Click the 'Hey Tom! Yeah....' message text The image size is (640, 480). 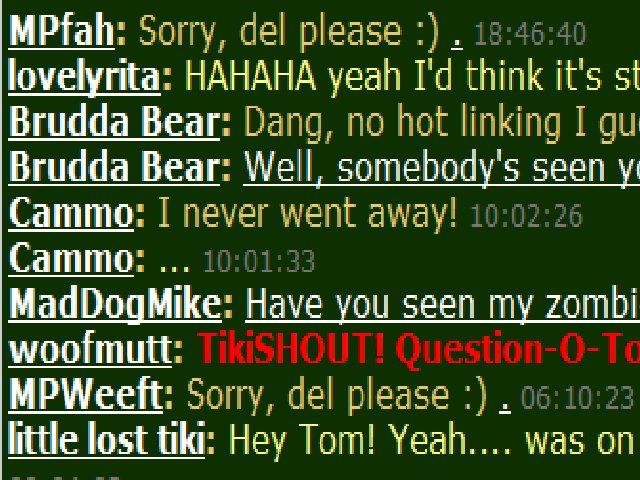(434, 440)
